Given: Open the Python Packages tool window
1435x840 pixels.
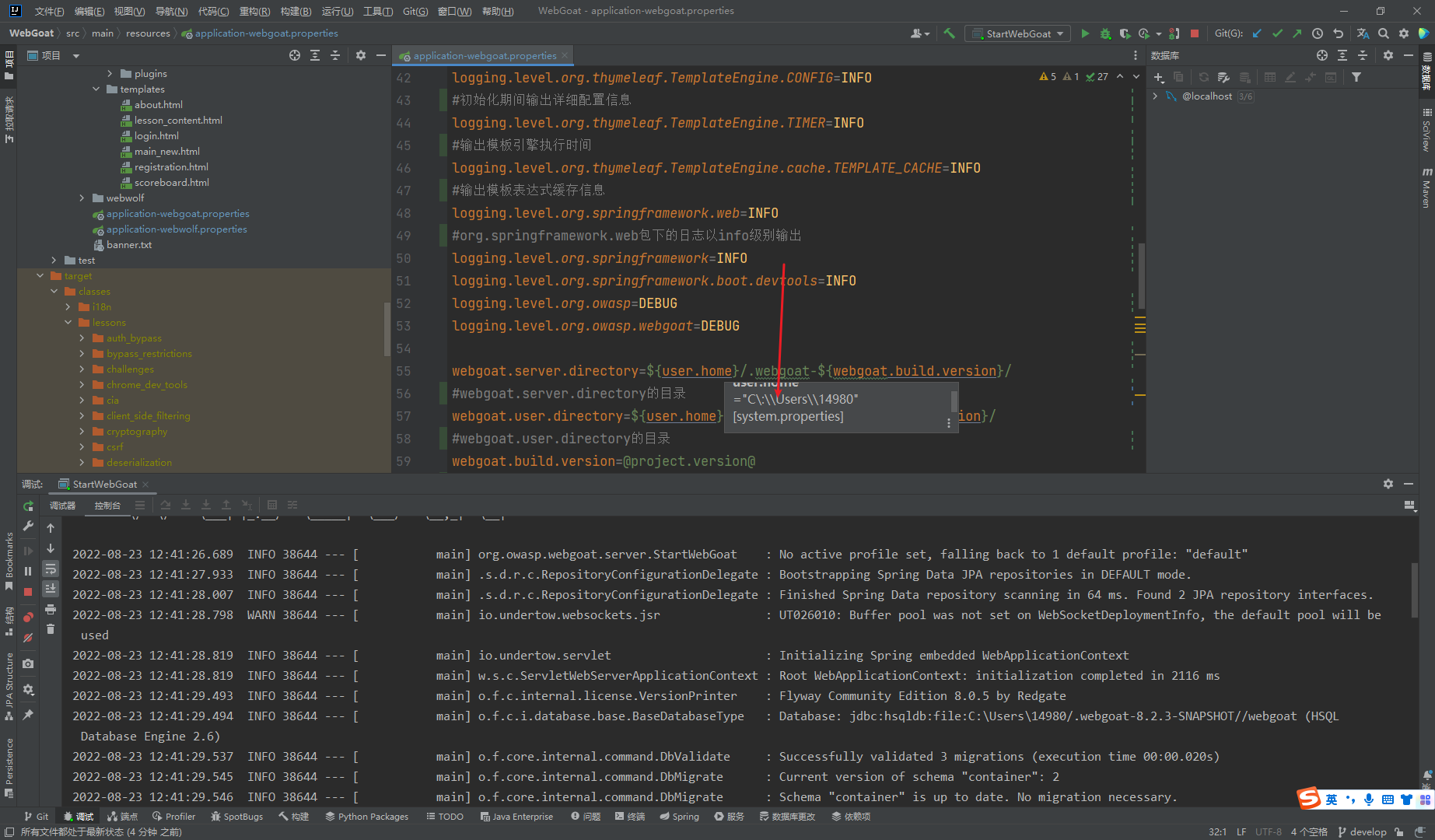Looking at the screenshot, I should coord(366,817).
